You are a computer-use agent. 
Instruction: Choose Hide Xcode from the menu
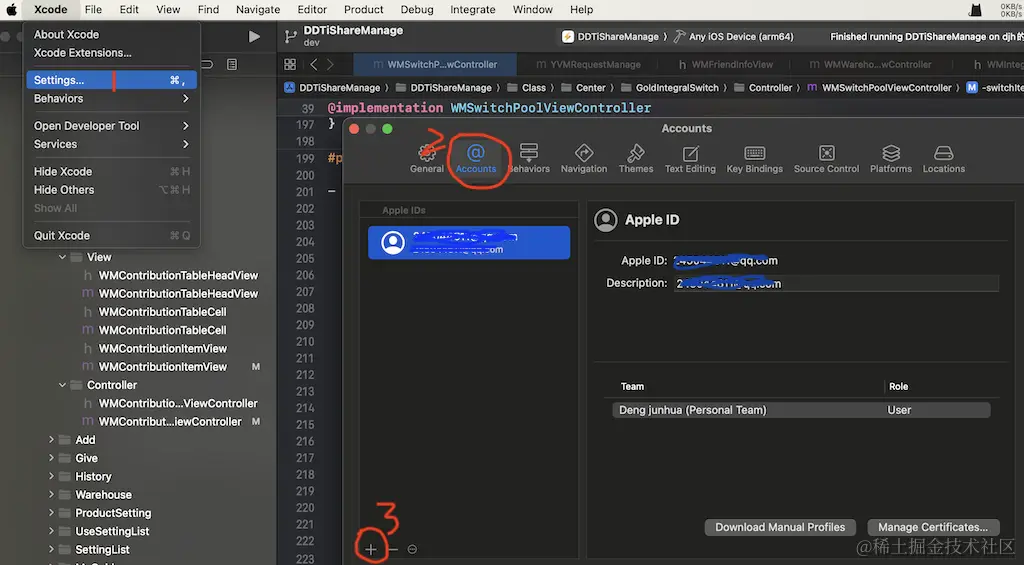point(111,172)
